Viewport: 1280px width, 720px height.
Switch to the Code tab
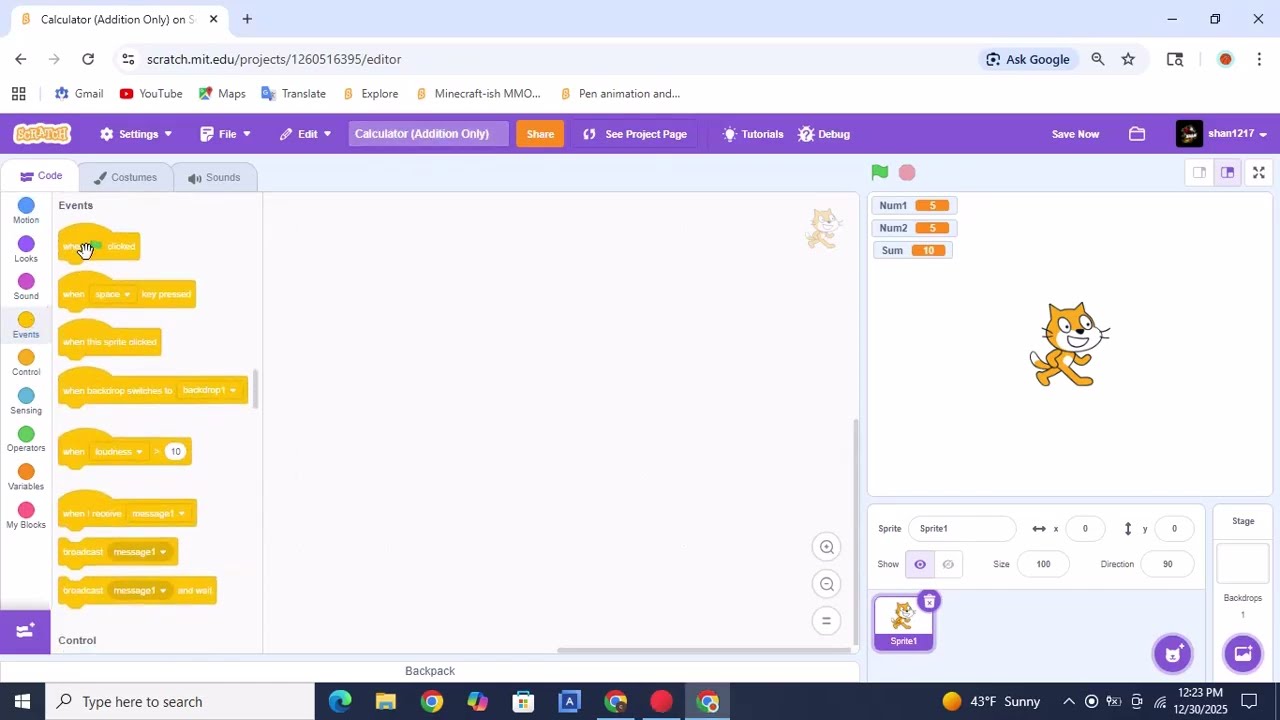tap(41, 176)
